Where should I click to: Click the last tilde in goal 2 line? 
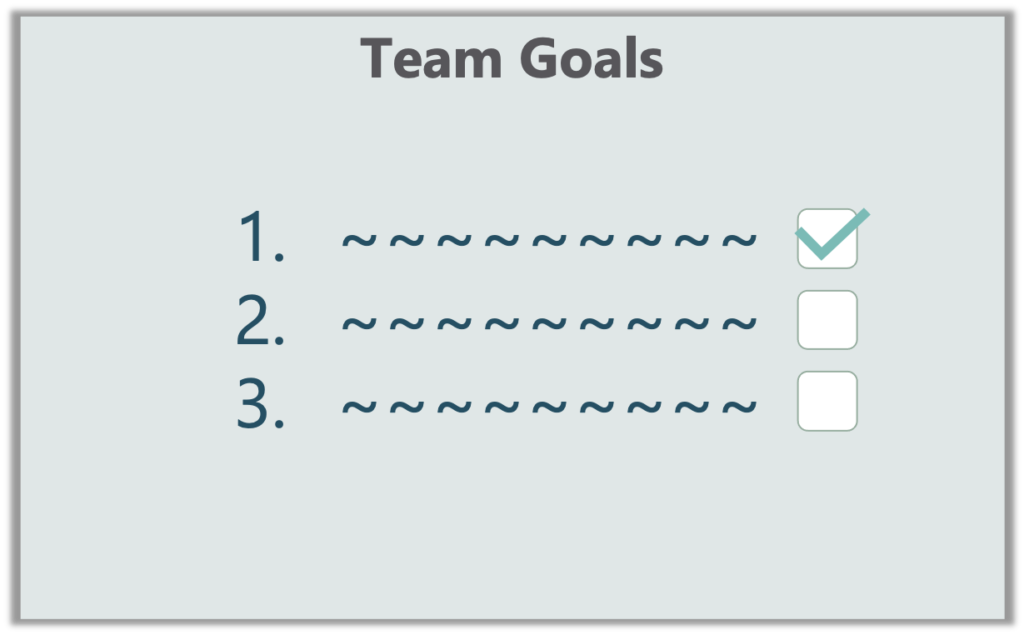click(x=739, y=323)
